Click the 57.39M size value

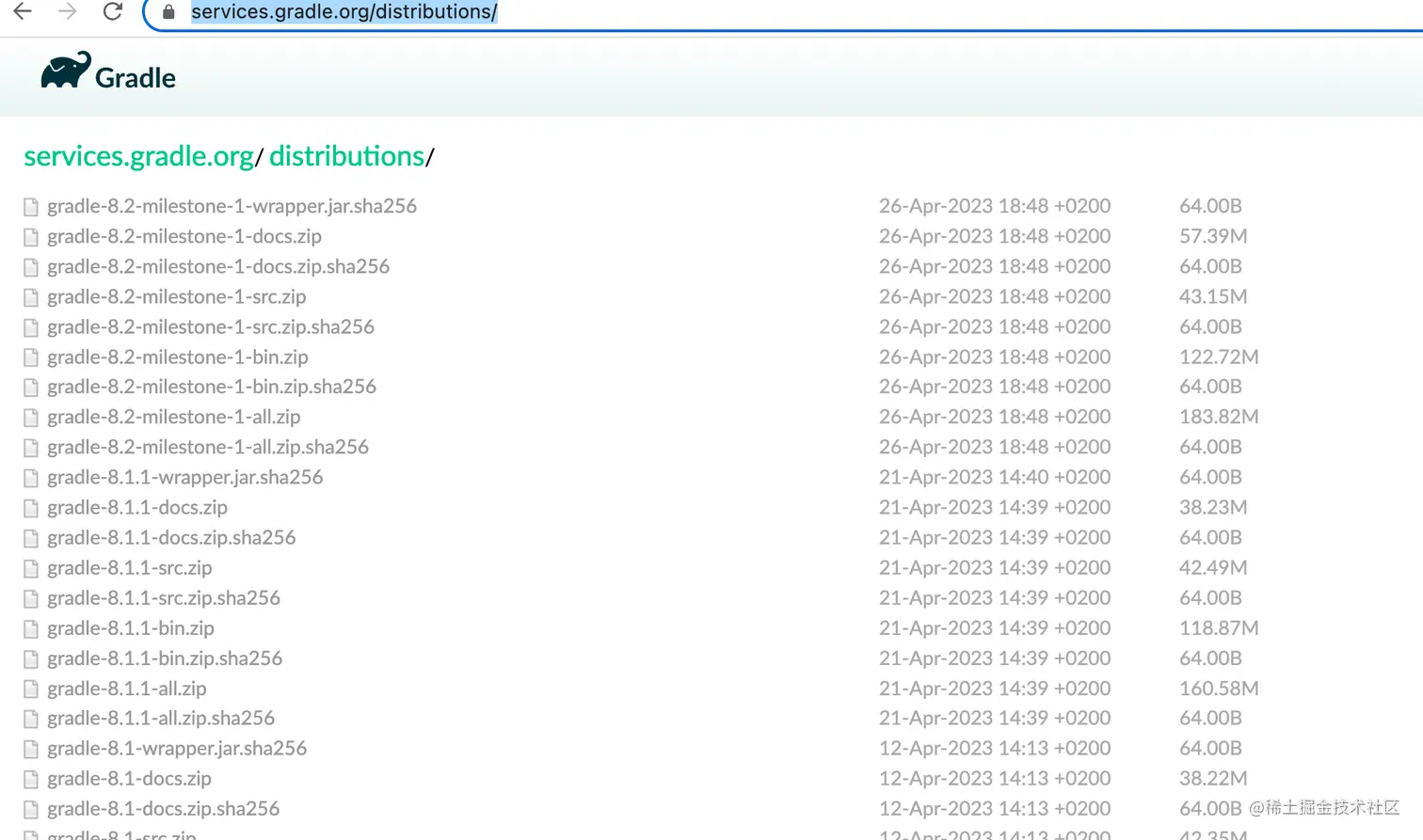pyautogui.click(x=1213, y=236)
